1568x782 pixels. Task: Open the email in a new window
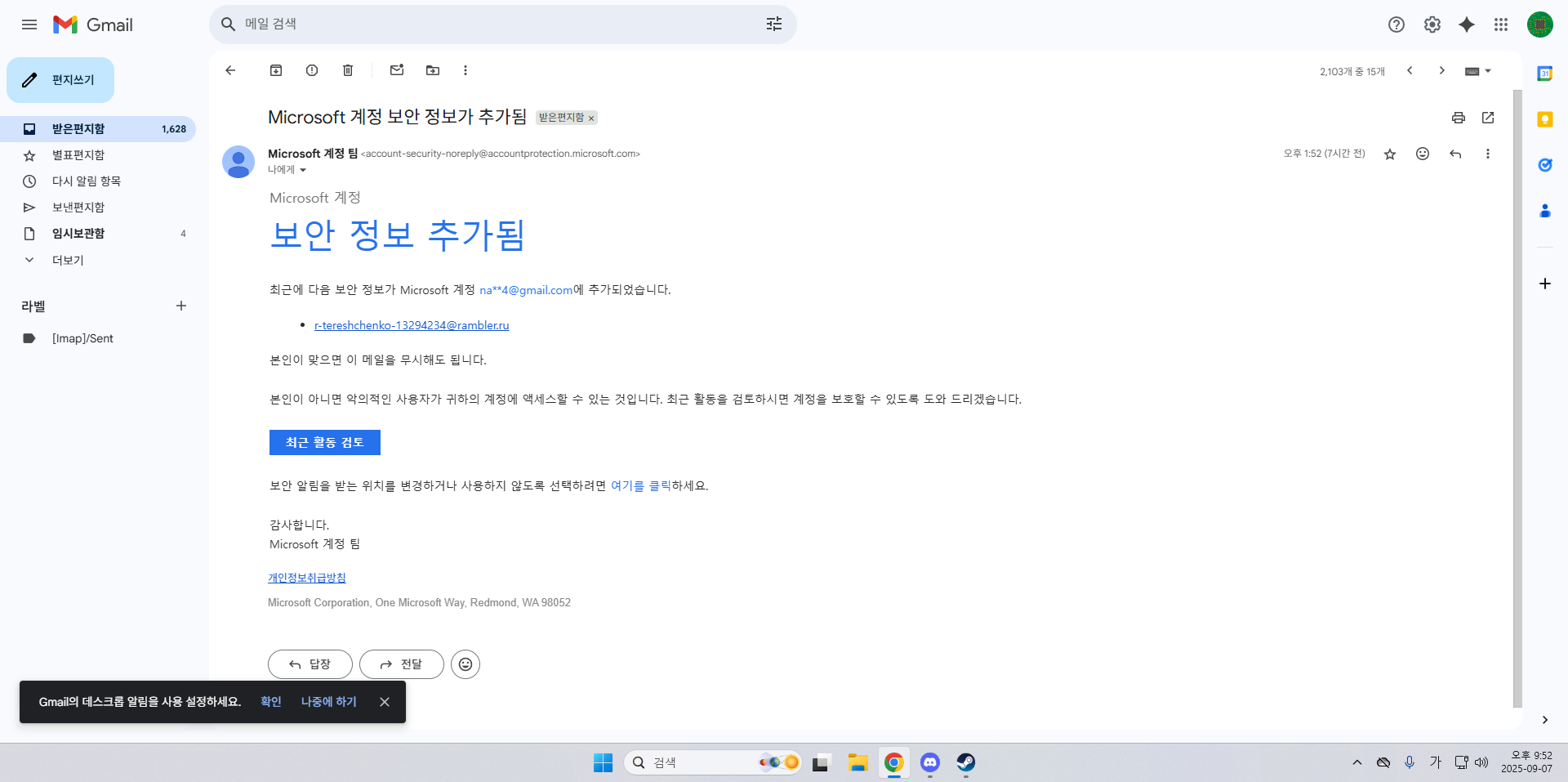click(1488, 118)
